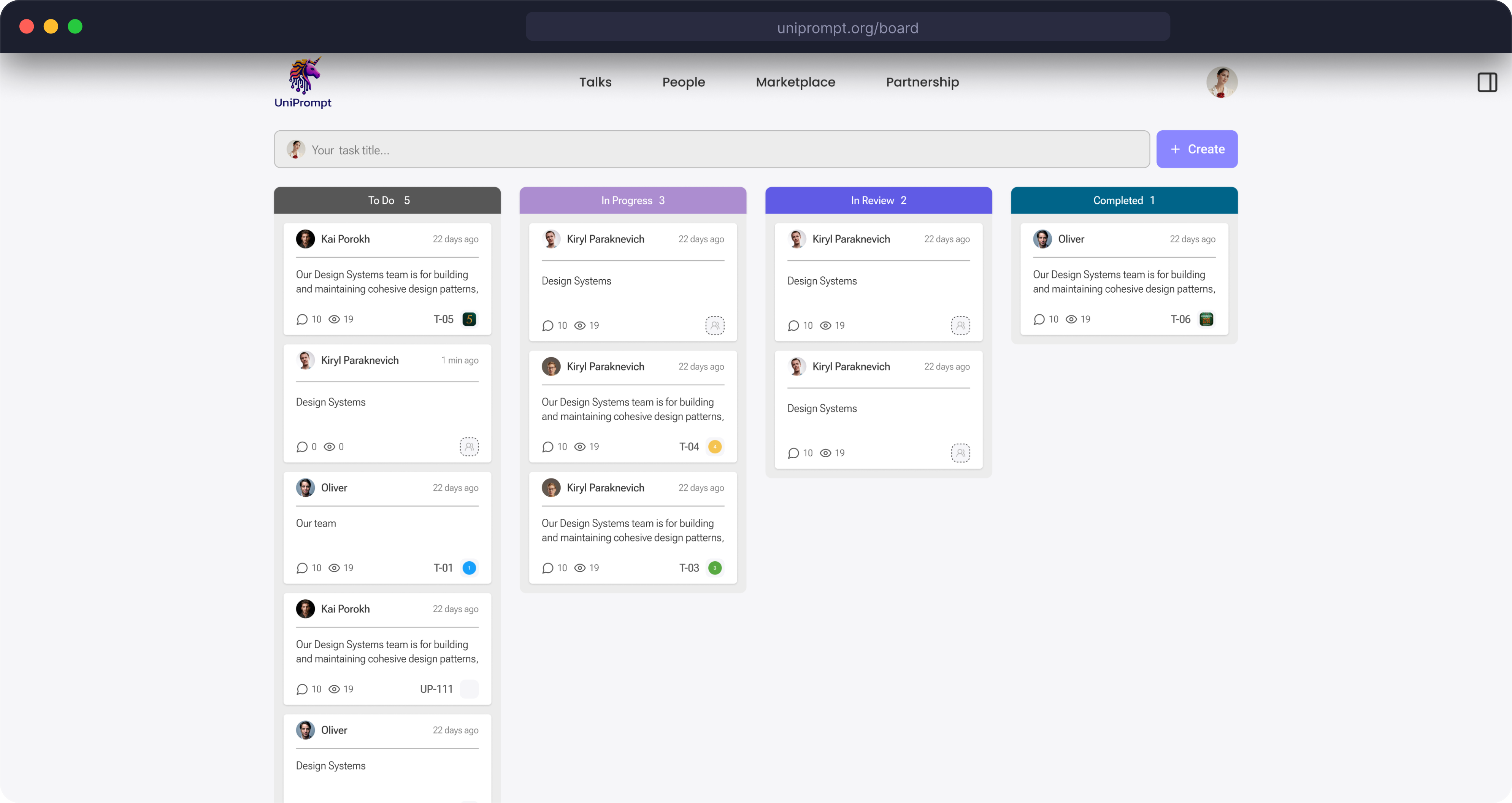Assign user on first In Review card
This screenshot has height=803, width=1512.
click(960, 326)
